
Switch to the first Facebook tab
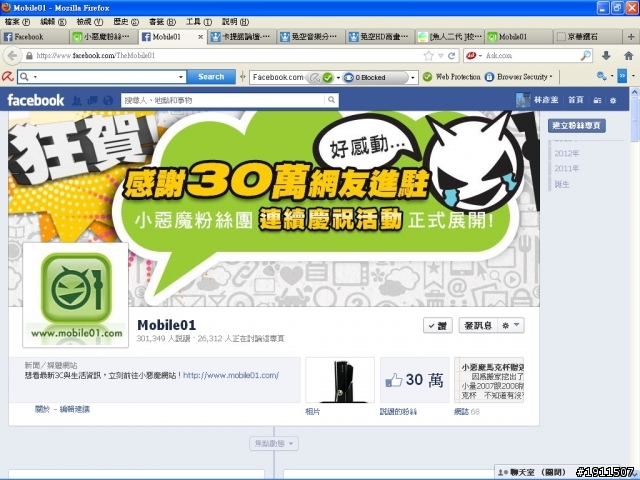35,37
